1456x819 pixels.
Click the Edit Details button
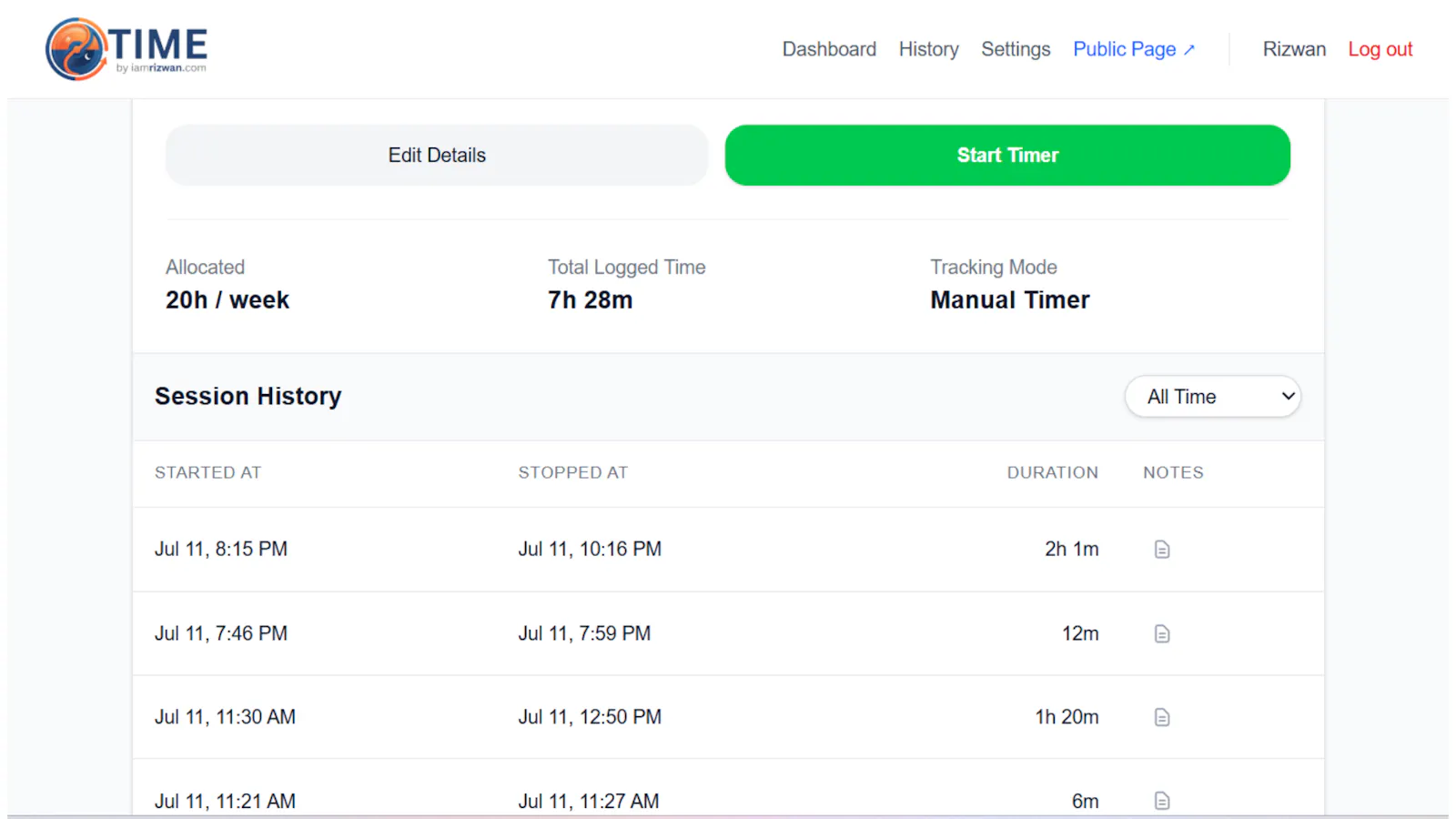437,156
